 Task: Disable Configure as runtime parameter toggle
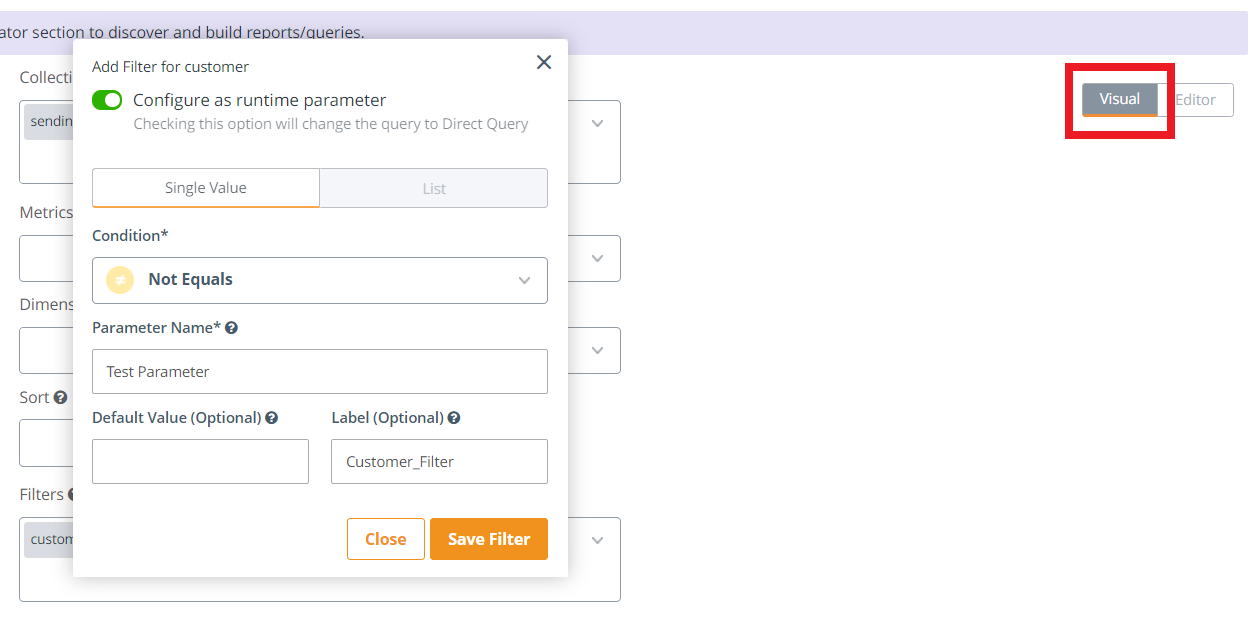click(107, 100)
